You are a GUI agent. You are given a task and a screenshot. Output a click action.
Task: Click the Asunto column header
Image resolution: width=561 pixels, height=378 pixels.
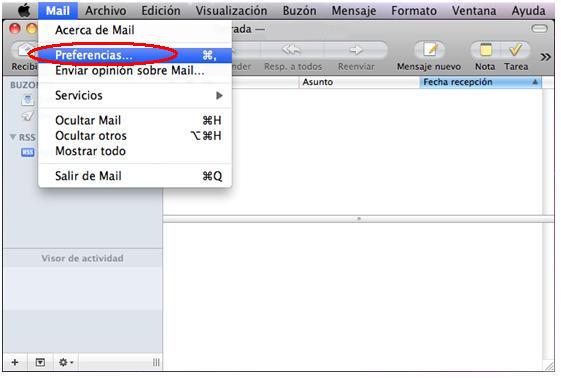click(359, 82)
